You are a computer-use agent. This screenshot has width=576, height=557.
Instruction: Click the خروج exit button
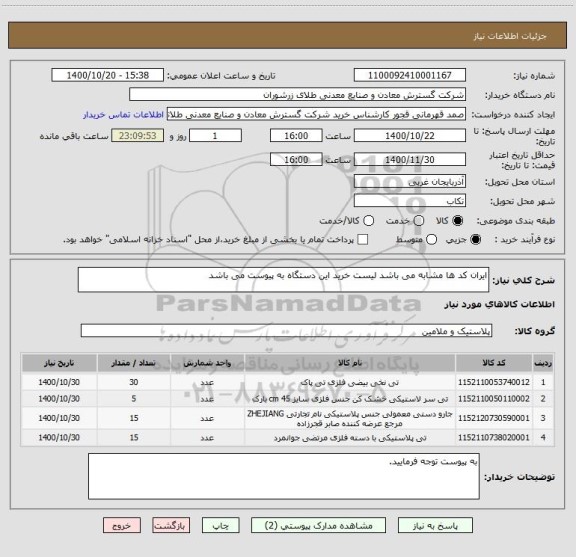pos(122,525)
